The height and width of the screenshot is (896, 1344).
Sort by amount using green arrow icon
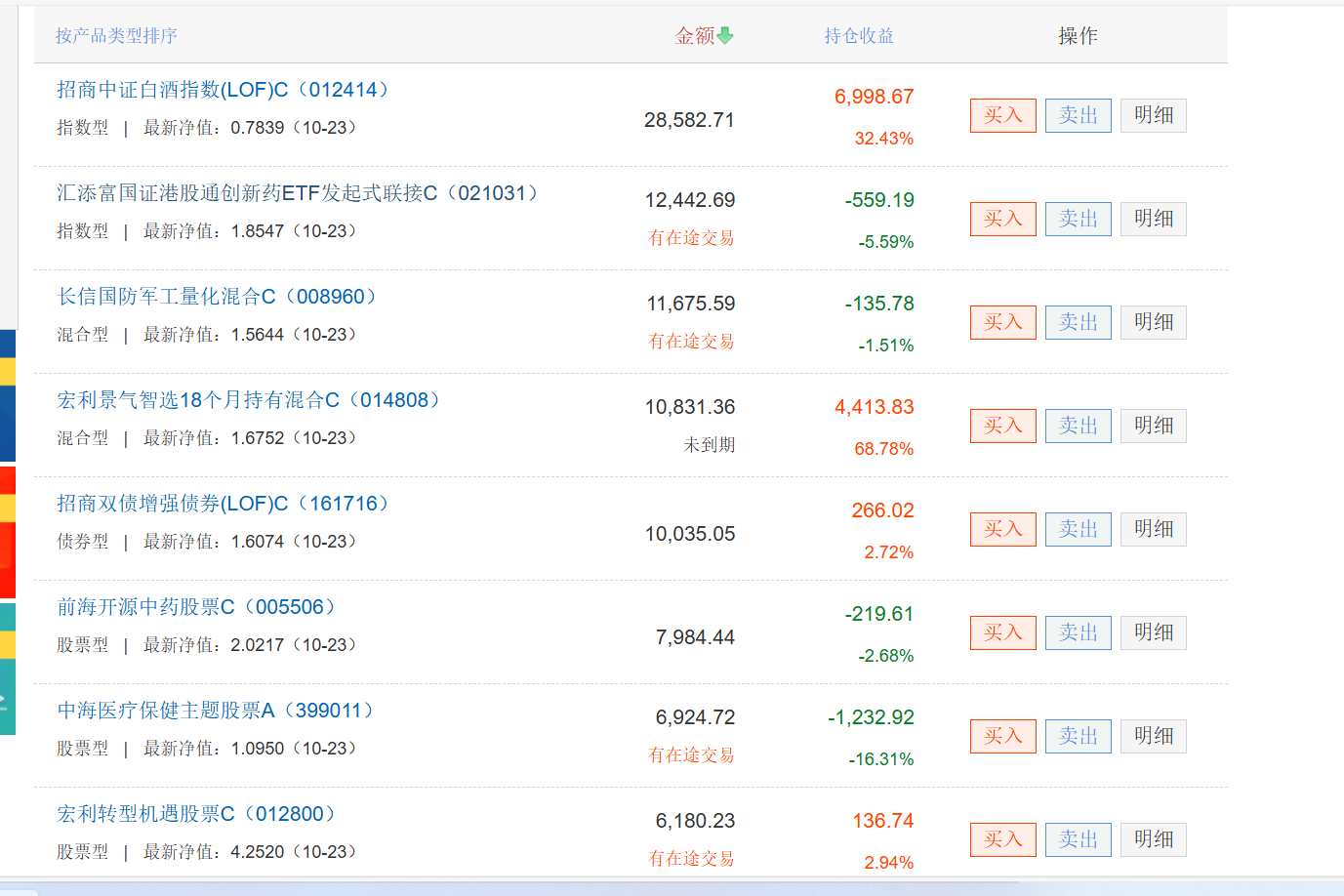(725, 36)
